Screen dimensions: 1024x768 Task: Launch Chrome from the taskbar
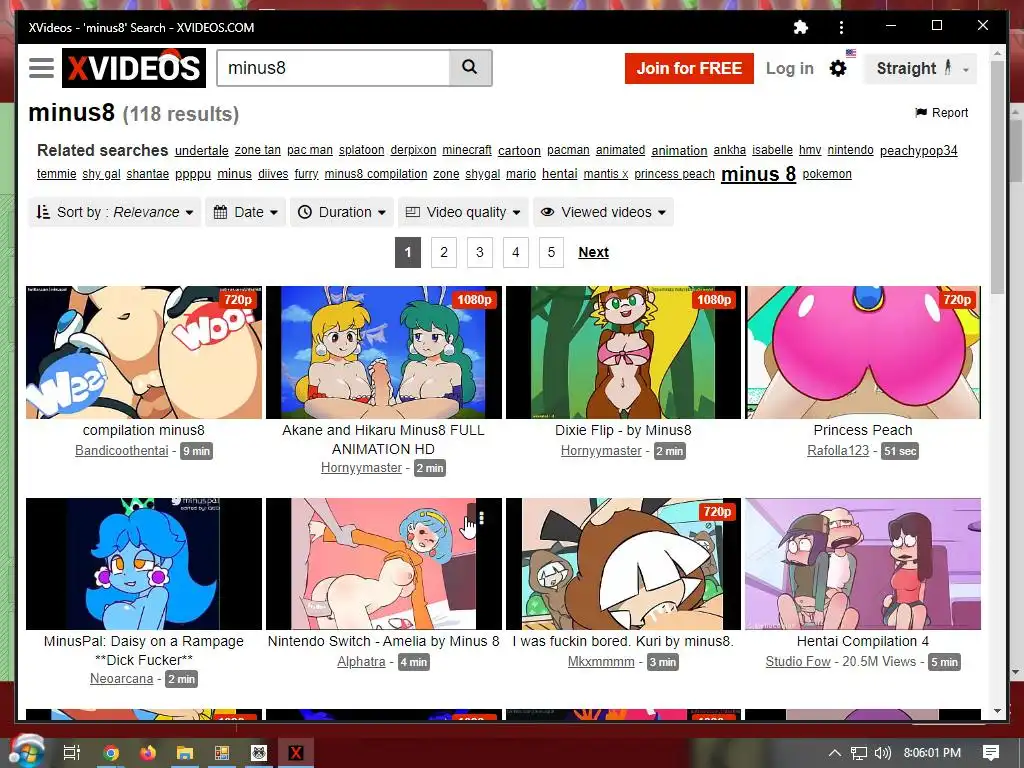(111, 753)
